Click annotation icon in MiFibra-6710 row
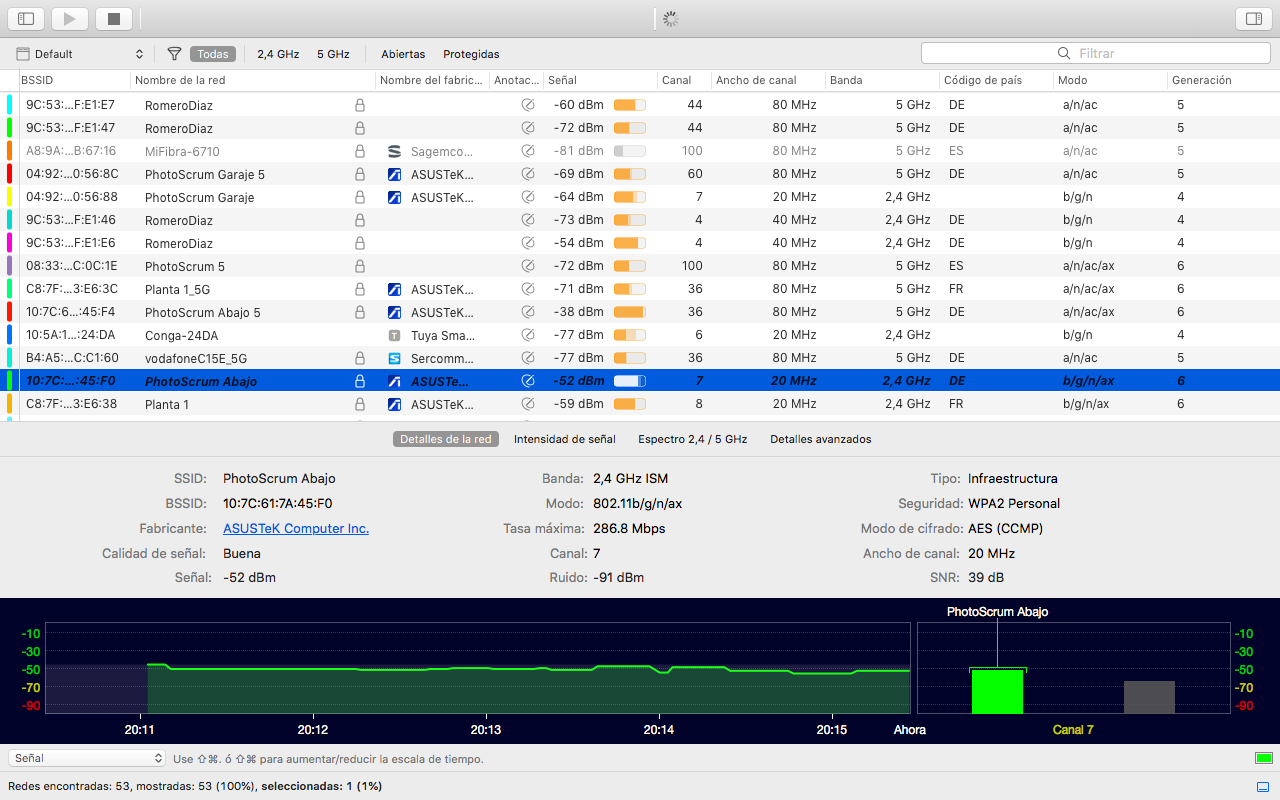Screen dimensions: 1280x800 click(528, 151)
